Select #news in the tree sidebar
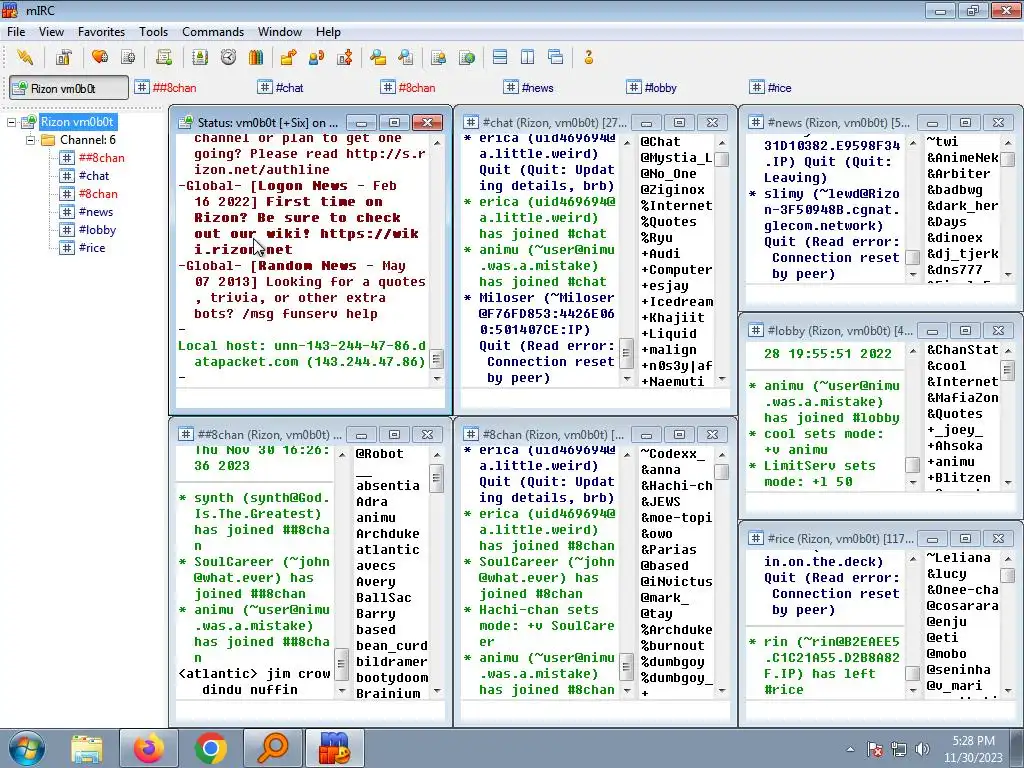1024x768 pixels. click(96, 212)
